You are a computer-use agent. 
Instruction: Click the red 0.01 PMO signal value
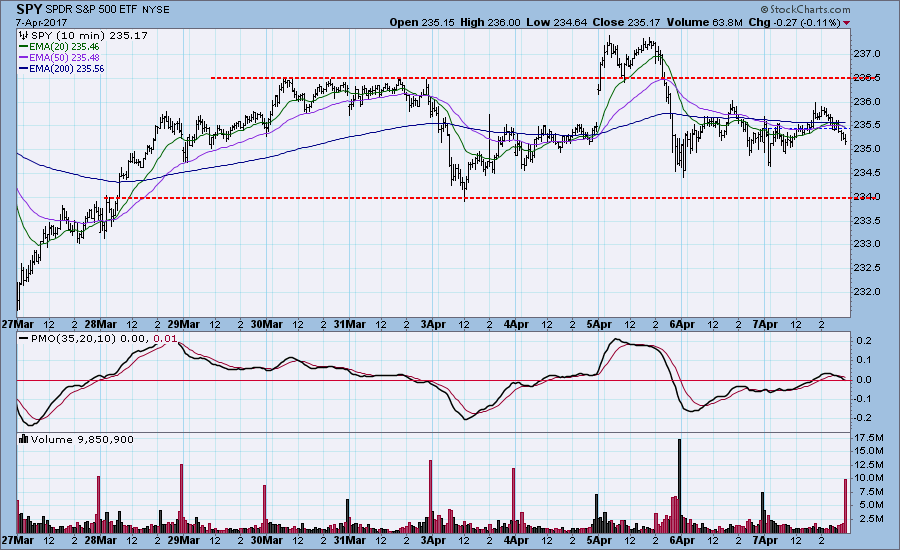tap(166, 339)
